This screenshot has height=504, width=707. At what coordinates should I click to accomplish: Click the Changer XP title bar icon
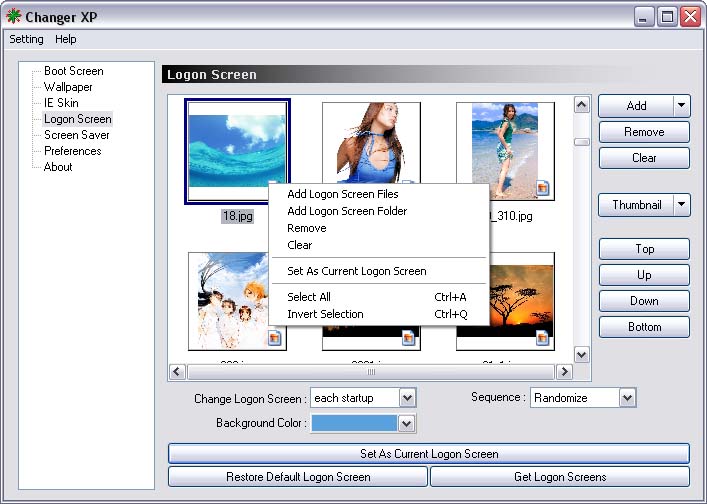14,16
